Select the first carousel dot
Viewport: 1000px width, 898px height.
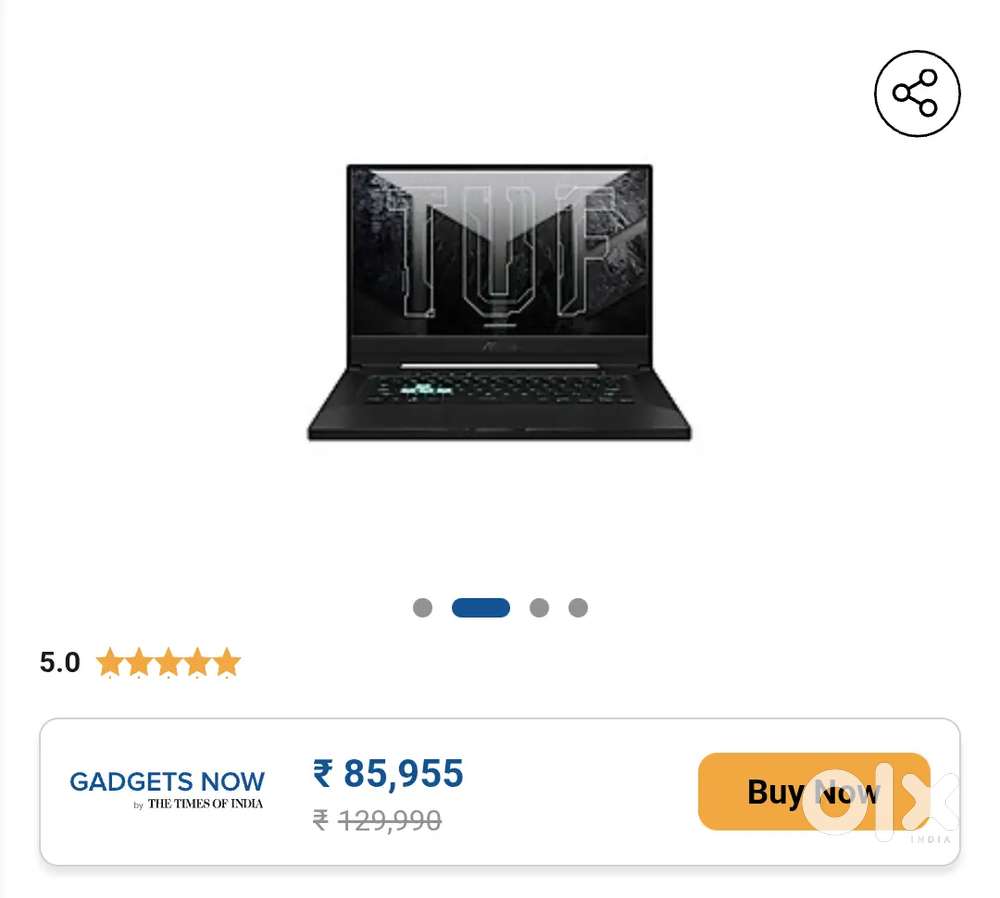[x=422, y=607]
